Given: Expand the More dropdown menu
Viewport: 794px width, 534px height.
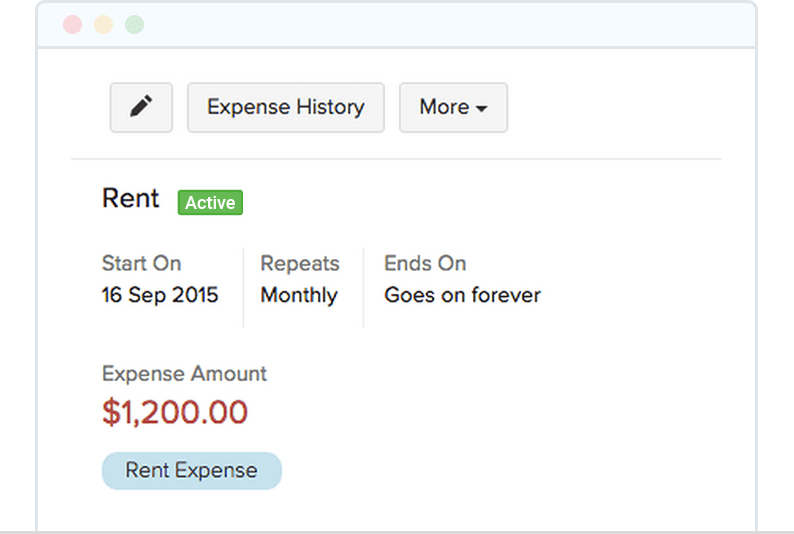Looking at the screenshot, I should tap(453, 107).
